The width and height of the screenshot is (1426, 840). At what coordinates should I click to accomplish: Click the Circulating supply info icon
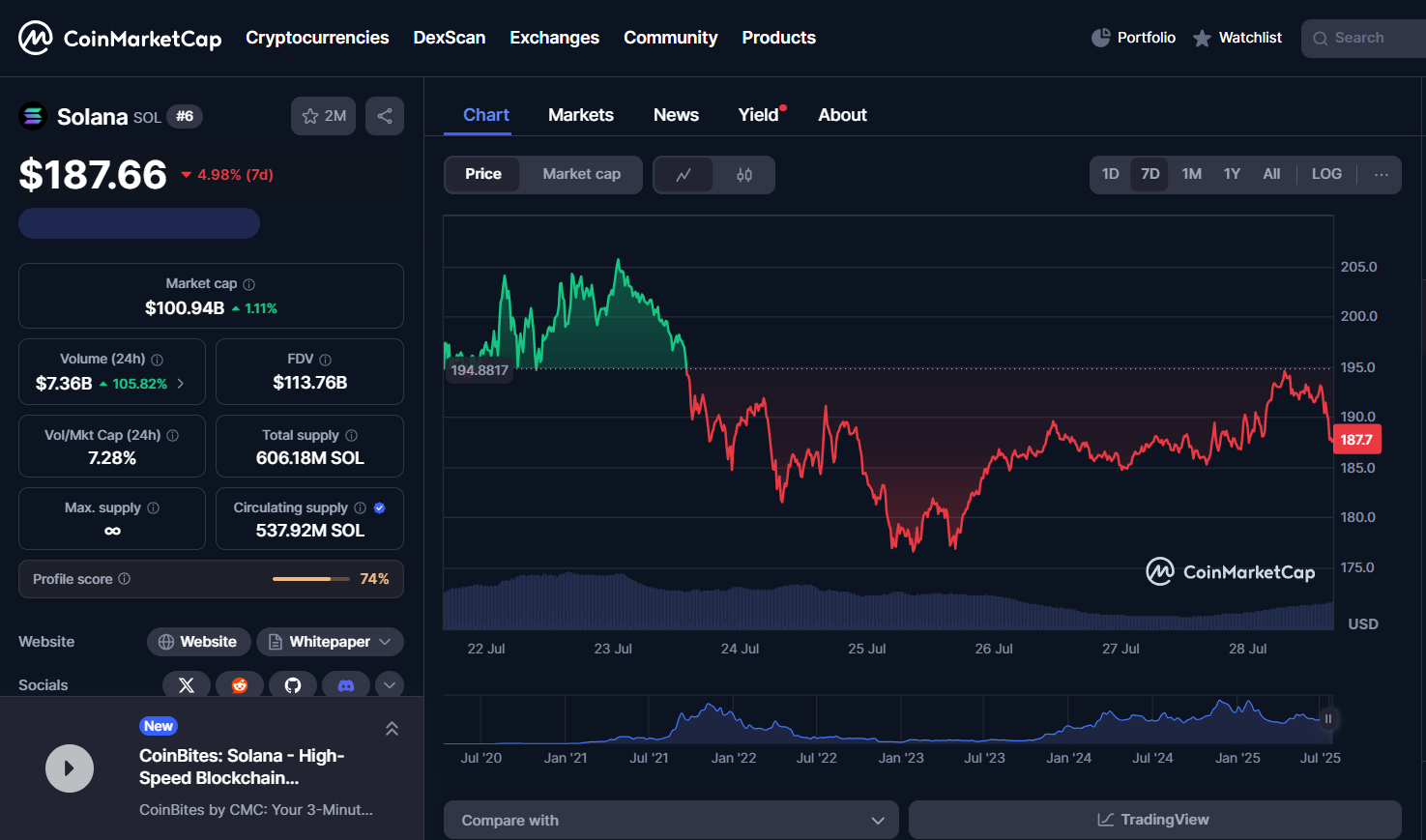tap(361, 508)
